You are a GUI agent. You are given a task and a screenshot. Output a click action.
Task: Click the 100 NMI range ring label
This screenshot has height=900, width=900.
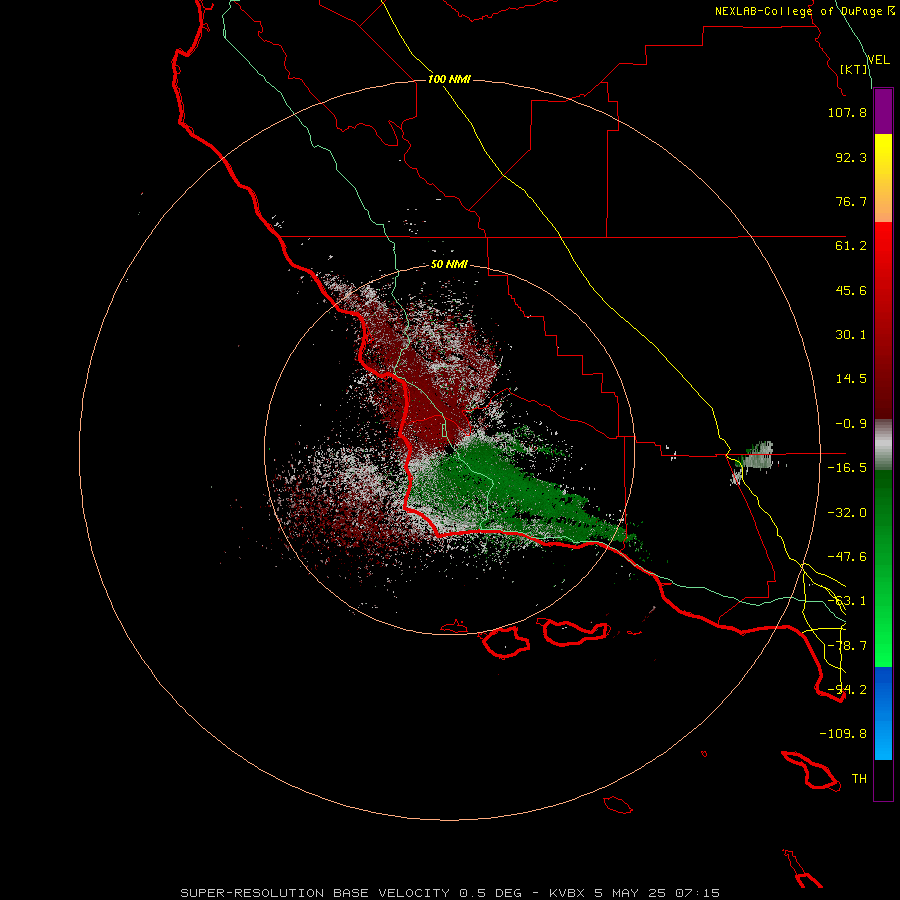449,79
